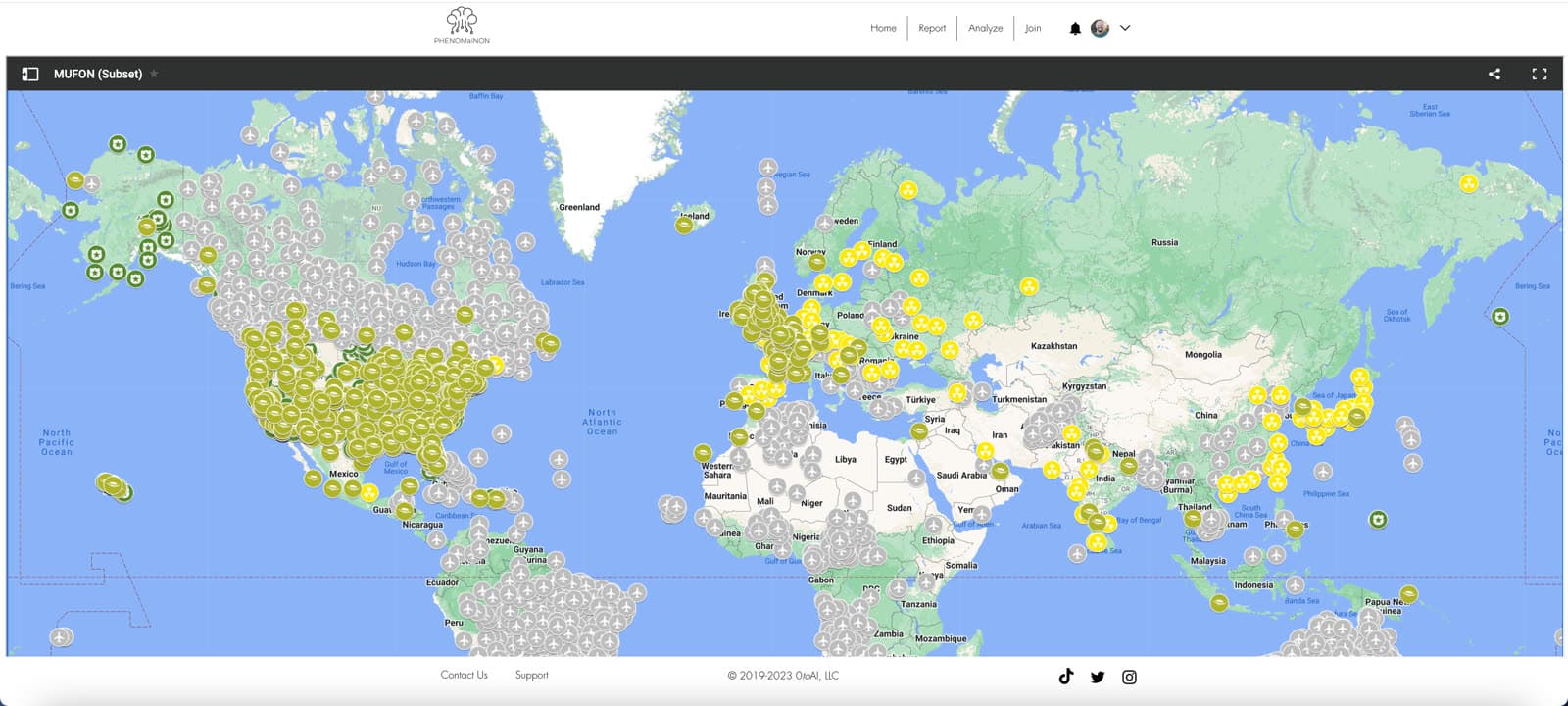Go to the Home page
Screen dimensions: 1568x706
pyautogui.click(x=883, y=28)
